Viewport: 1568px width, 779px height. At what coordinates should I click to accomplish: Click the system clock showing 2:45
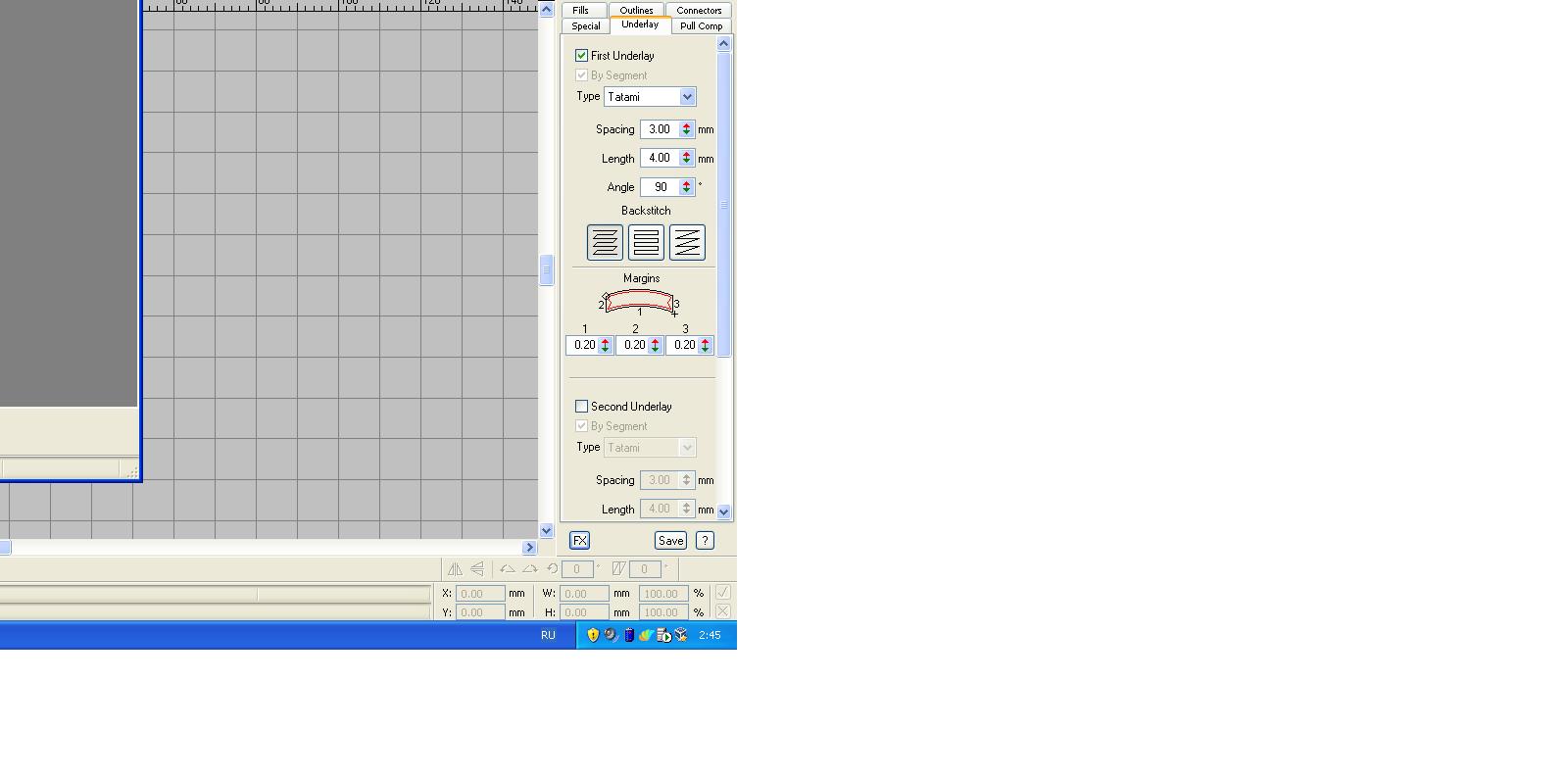point(710,635)
